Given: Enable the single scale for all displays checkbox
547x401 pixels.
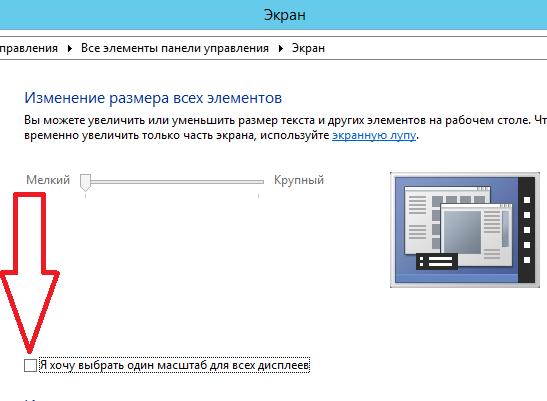Looking at the screenshot, I should pyautogui.click(x=30, y=365).
